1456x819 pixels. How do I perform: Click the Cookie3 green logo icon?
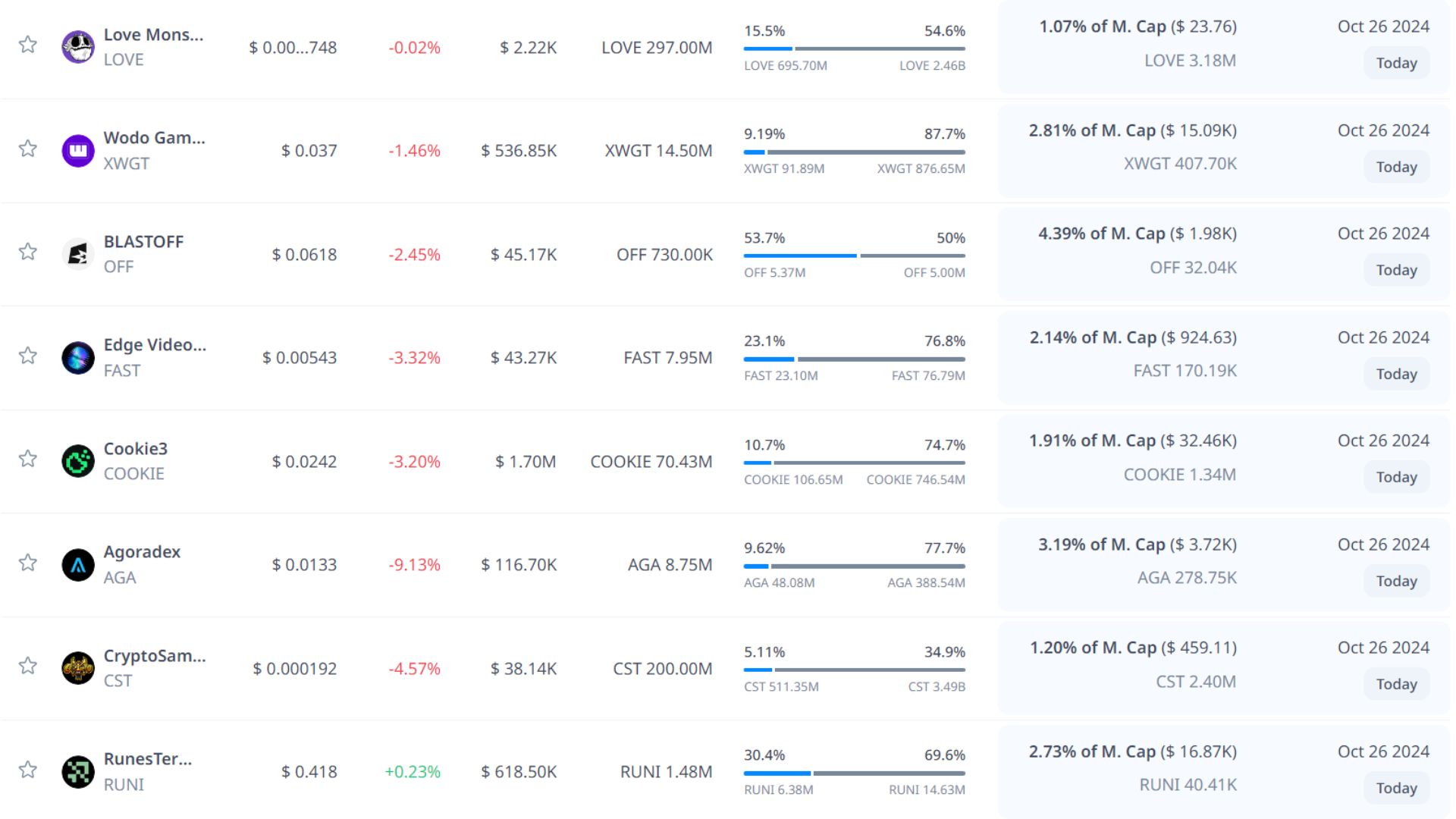point(77,461)
